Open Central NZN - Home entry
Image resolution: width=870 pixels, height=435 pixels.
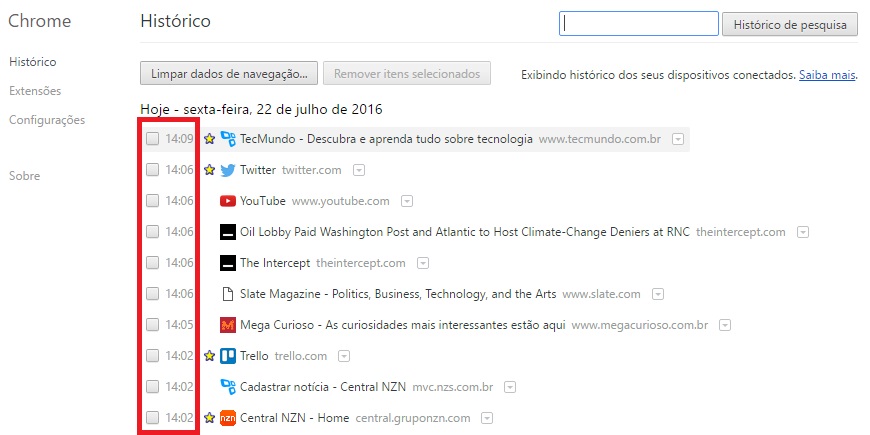pyautogui.click(x=295, y=418)
